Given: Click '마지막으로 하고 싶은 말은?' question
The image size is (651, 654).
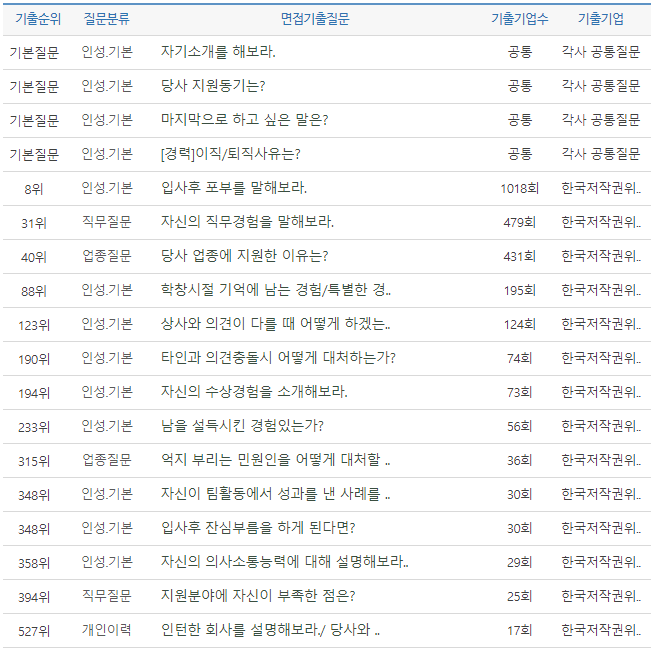Looking at the screenshot, I should 244,120.
